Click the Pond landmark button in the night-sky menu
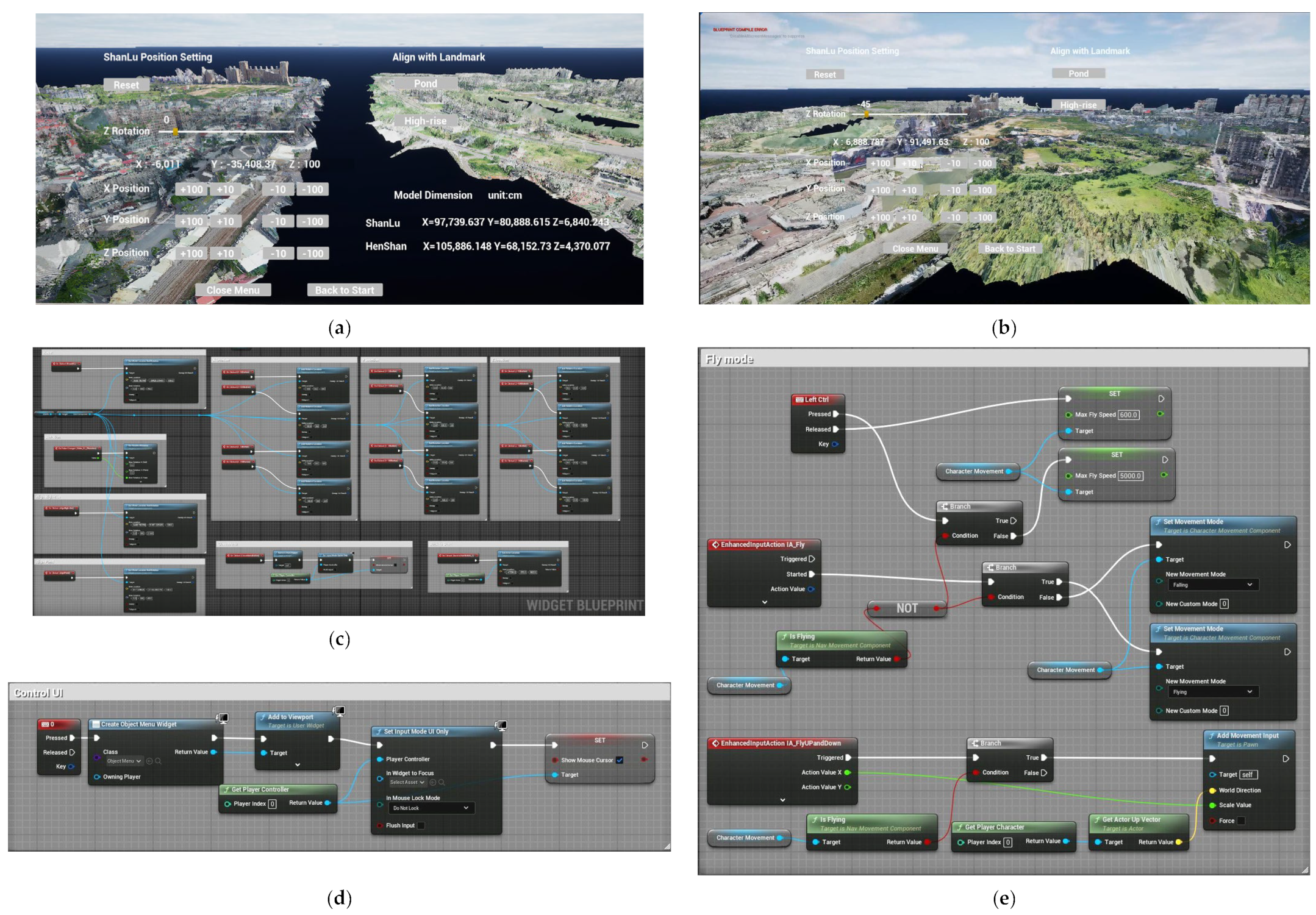This screenshot has height=915, width=1316. coord(425,84)
